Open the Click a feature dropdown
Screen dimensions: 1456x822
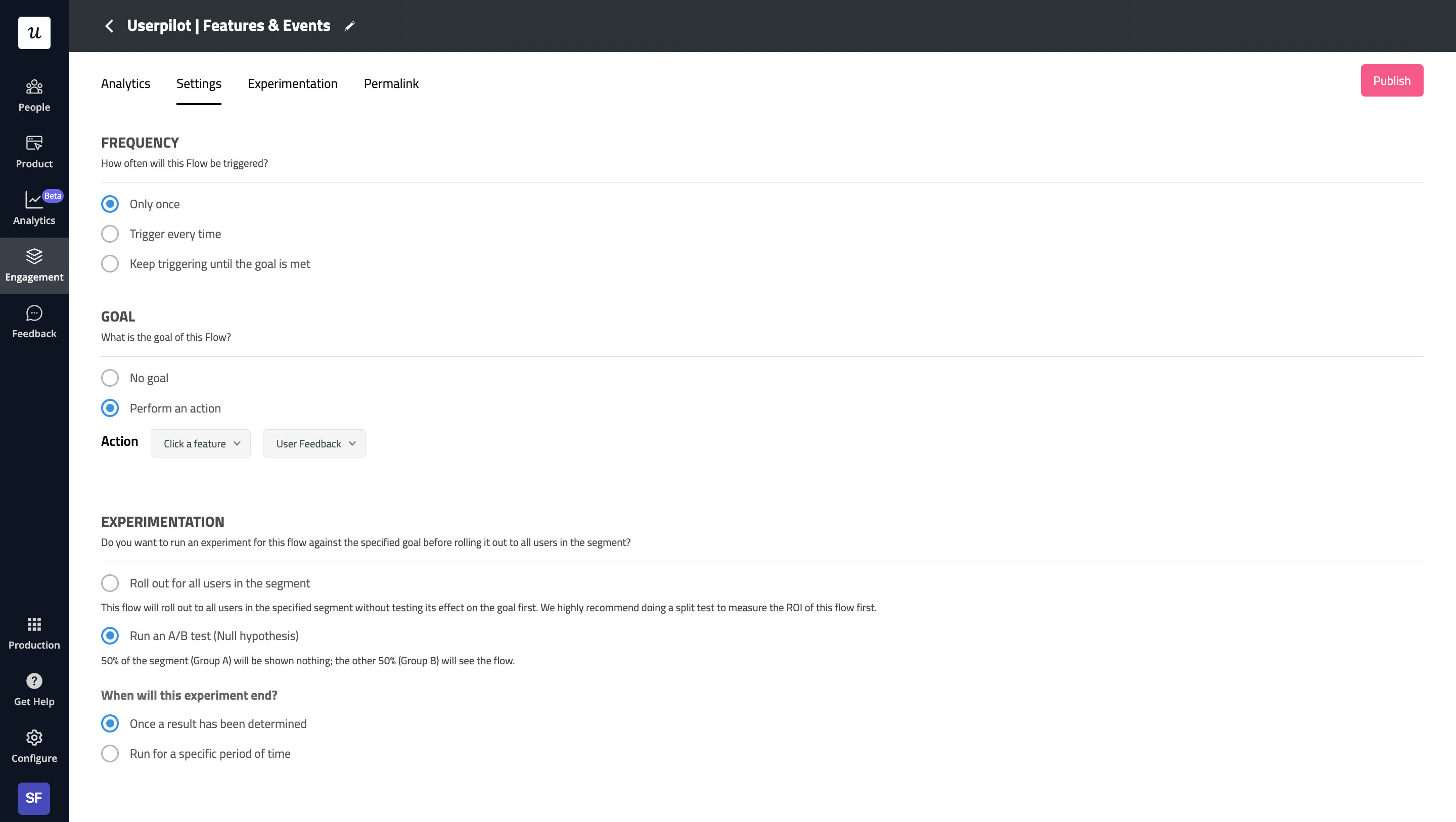(x=200, y=443)
